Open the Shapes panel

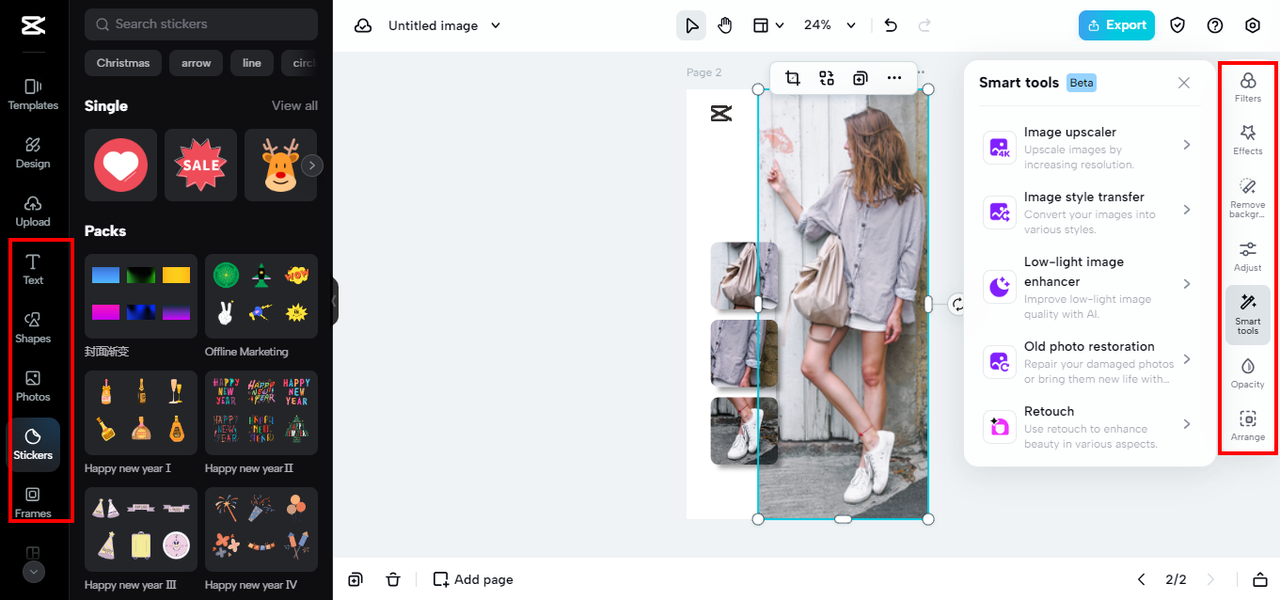(x=33, y=328)
